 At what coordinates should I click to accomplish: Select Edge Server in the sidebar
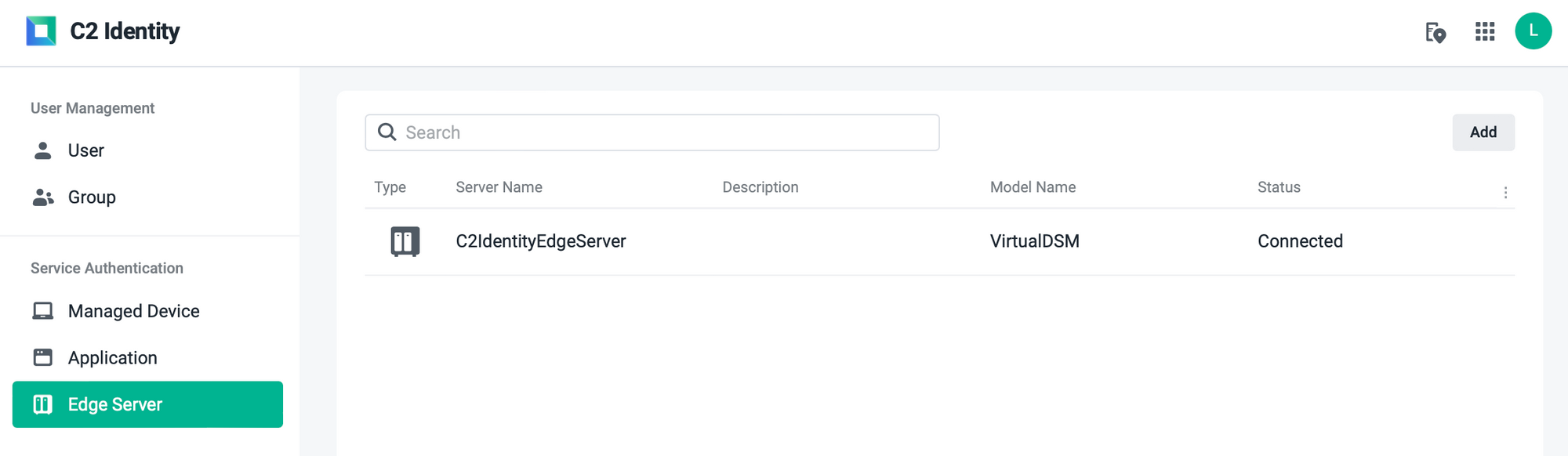pyautogui.click(x=147, y=404)
